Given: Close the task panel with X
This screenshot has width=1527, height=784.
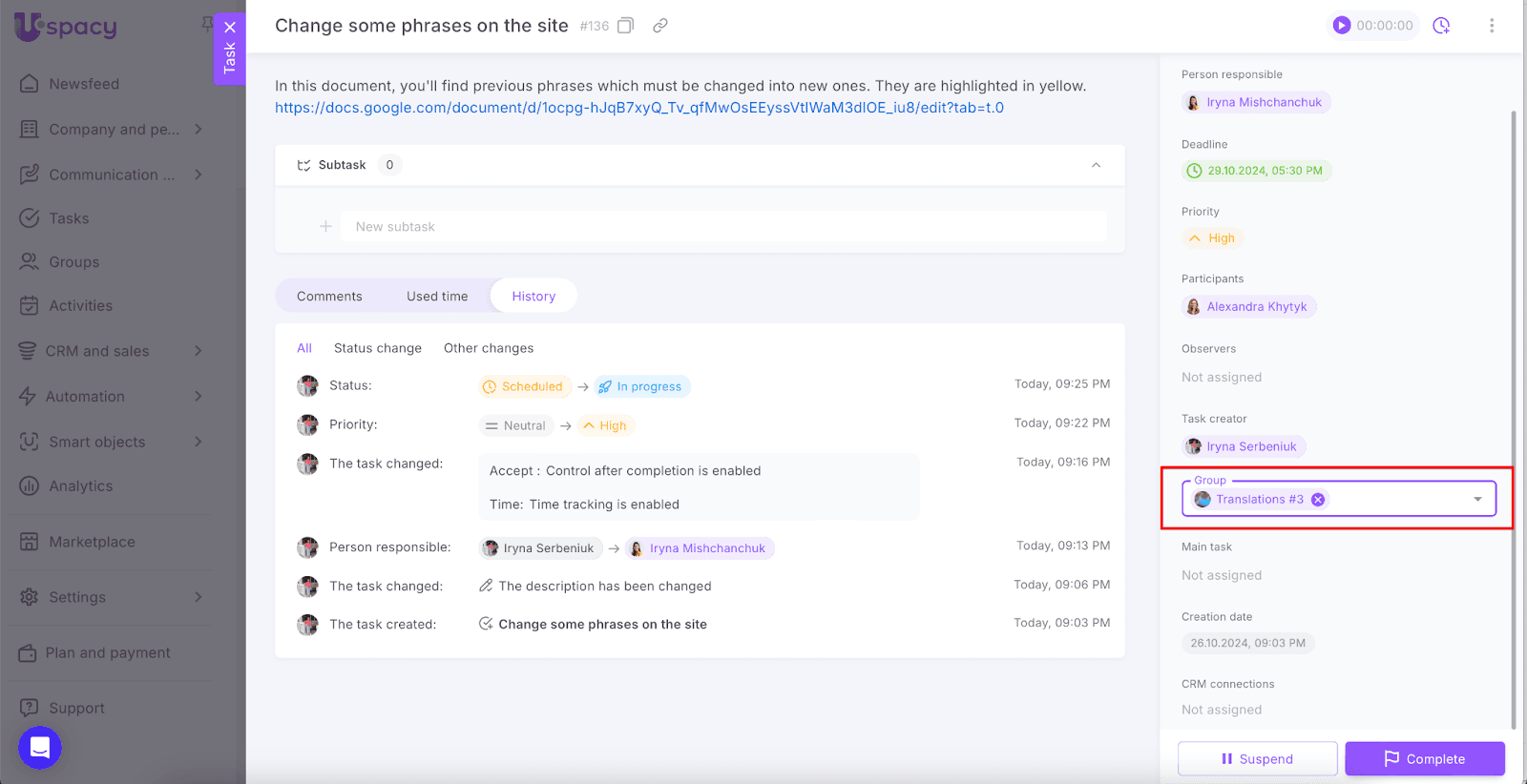Looking at the screenshot, I should (230, 28).
